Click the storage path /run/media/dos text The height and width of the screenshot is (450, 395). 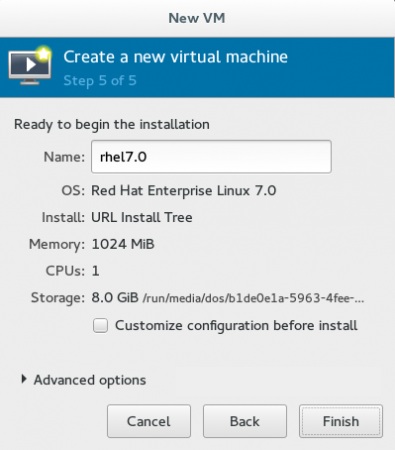[x=253, y=298]
